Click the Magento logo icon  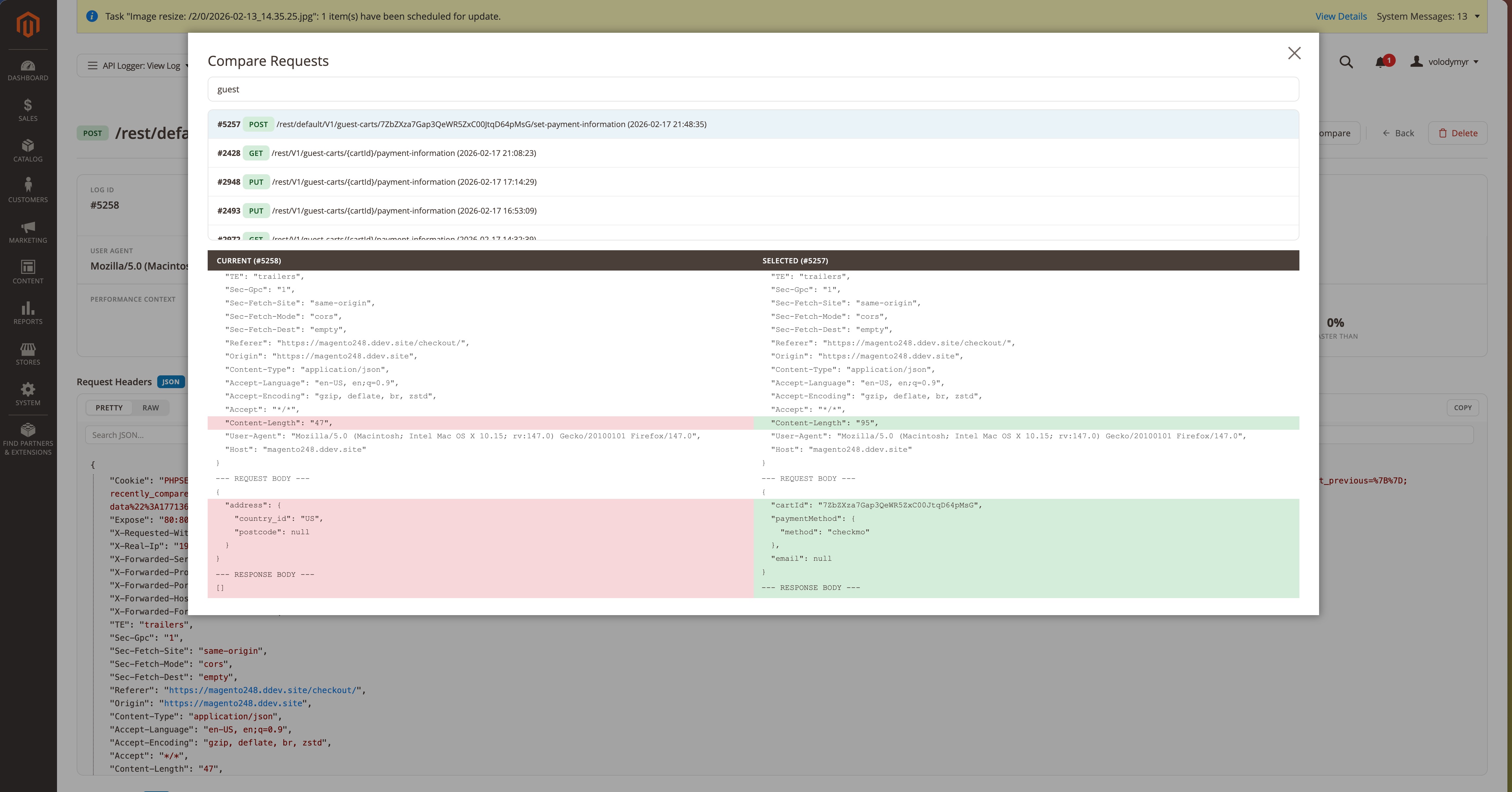click(28, 25)
